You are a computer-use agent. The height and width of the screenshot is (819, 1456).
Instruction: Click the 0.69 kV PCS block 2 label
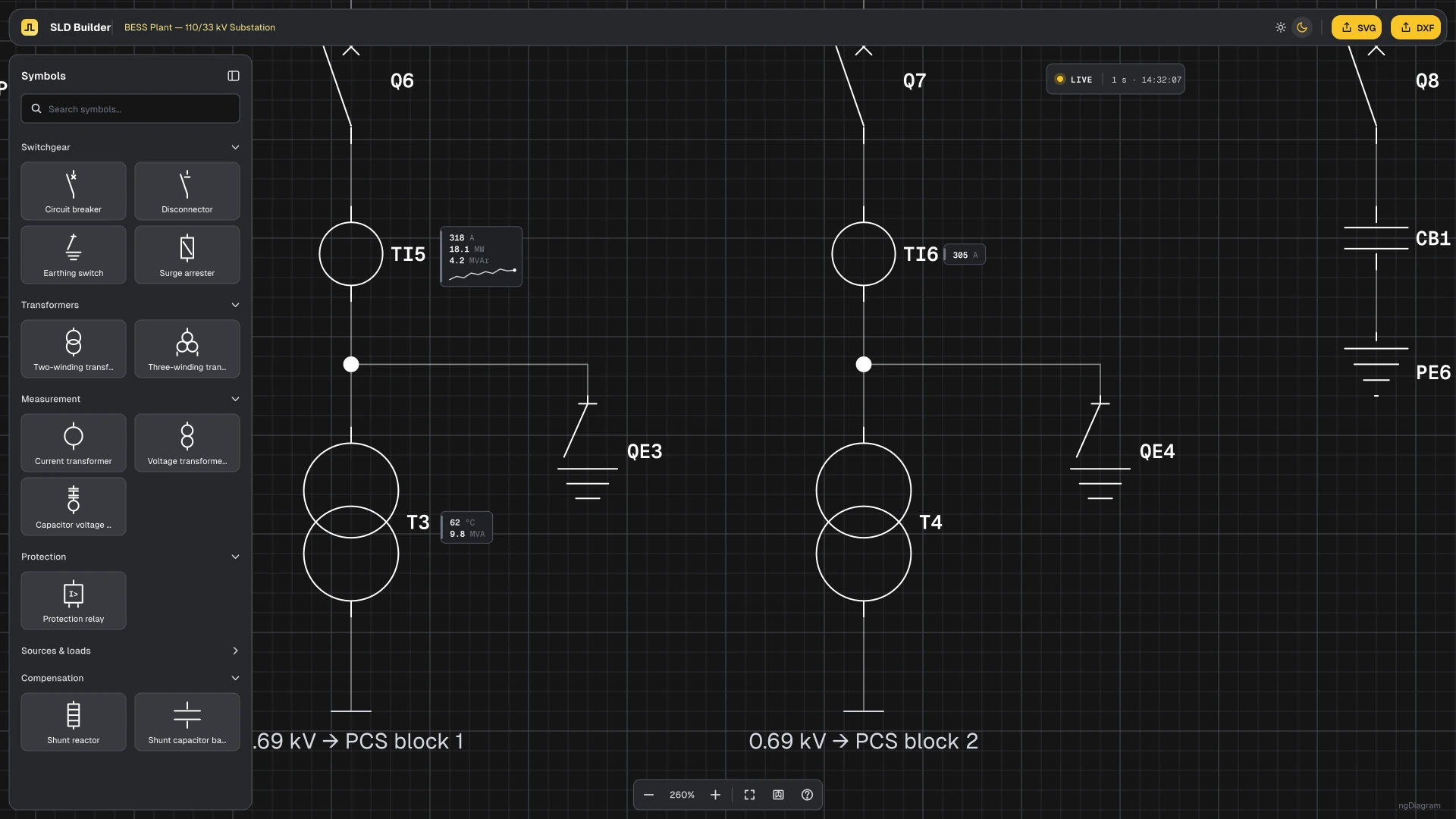point(864,741)
